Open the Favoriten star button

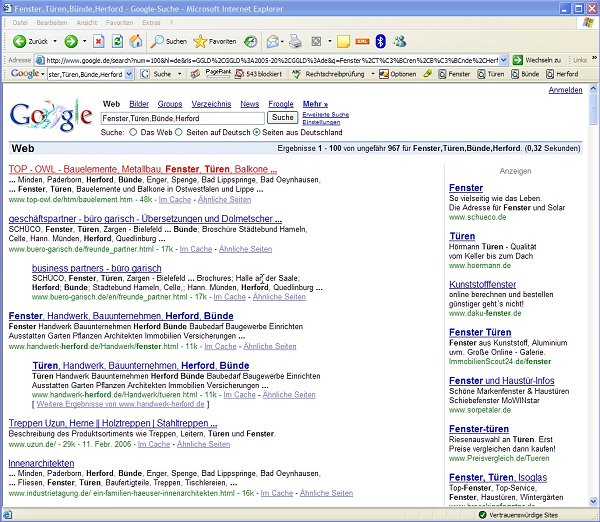215,41
